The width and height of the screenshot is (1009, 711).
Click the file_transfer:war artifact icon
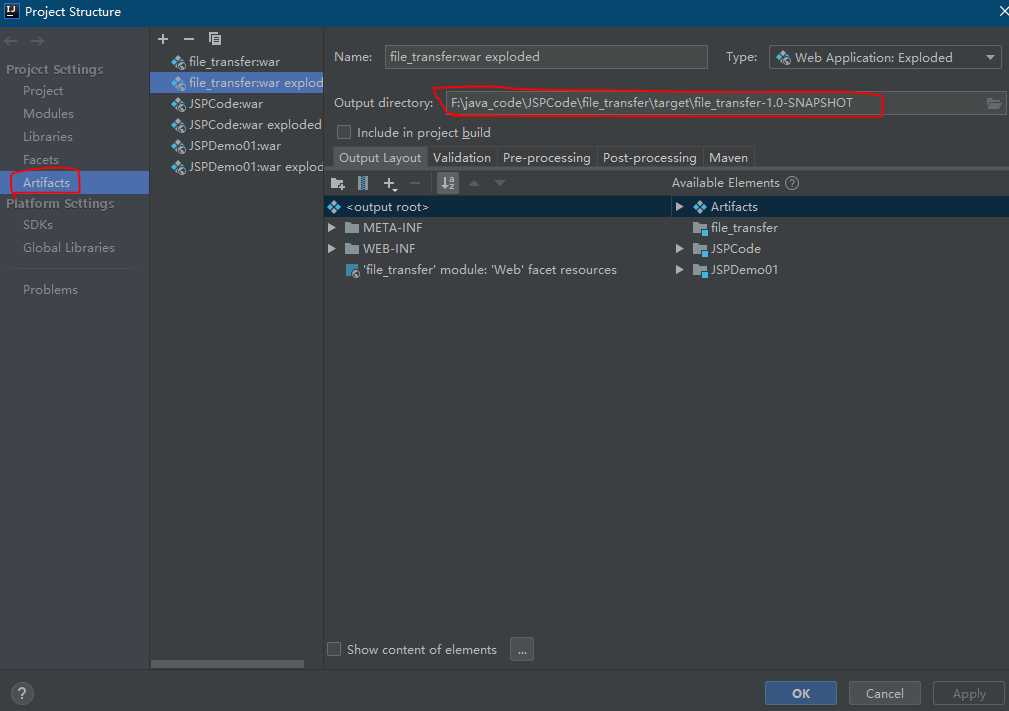[x=178, y=62]
